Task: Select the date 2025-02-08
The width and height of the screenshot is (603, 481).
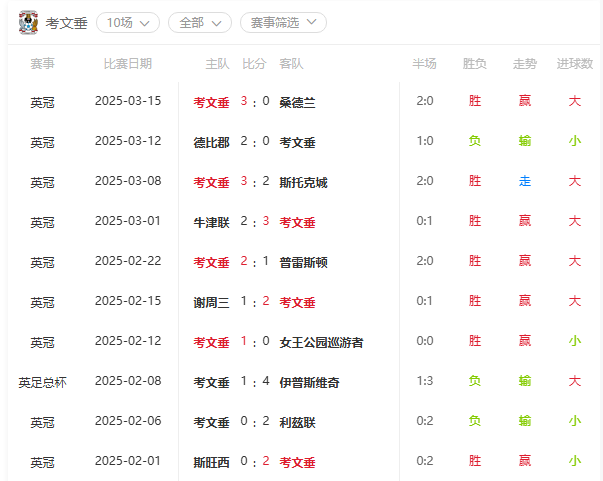Action: click(128, 381)
